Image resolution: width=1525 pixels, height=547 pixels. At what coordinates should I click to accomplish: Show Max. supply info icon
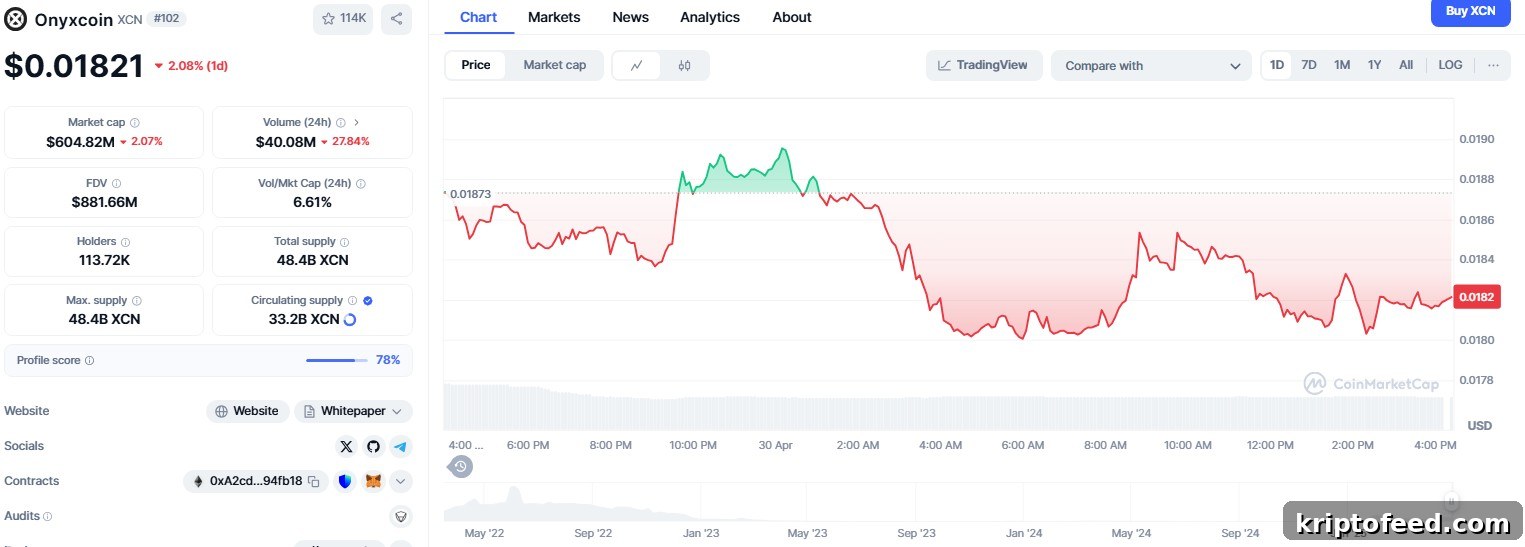[136, 300]
